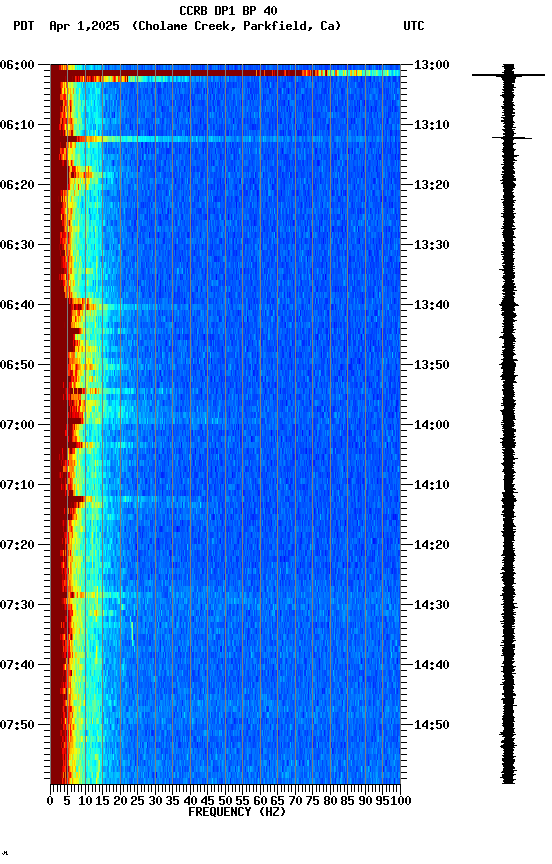Click the date text 'Apr 1,2025'
Screen dimensions: 552x864
click(x=84, y=26)
